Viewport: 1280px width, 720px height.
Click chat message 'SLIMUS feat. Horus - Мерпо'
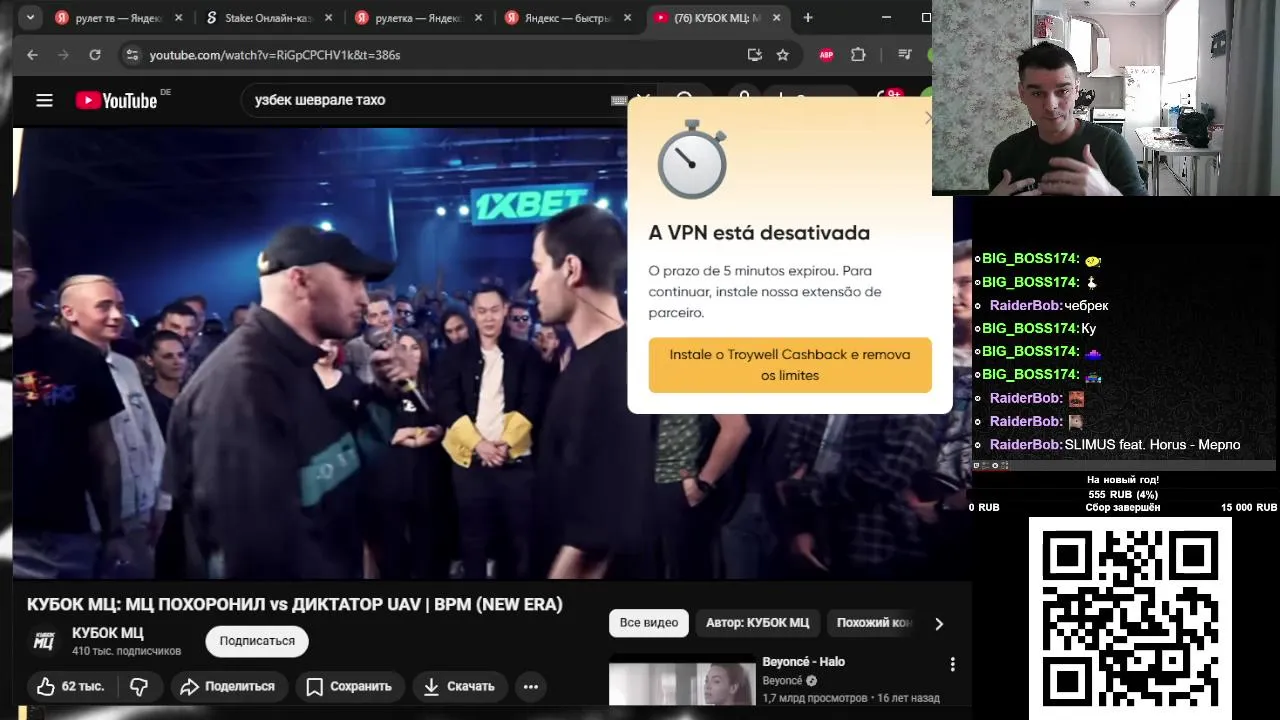coord(1152,445)
